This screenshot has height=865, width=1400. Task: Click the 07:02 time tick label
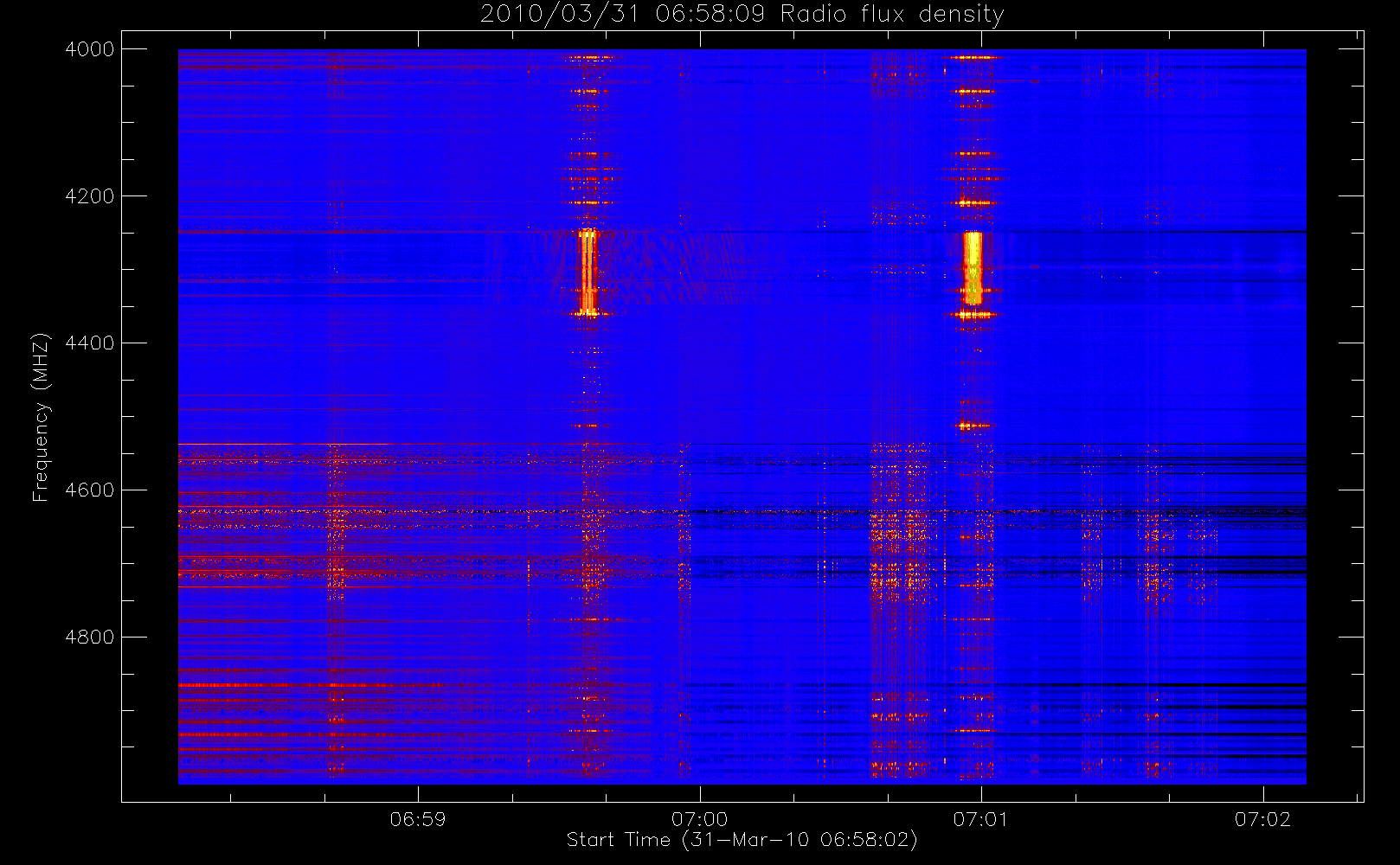(x=1263, y=819)
